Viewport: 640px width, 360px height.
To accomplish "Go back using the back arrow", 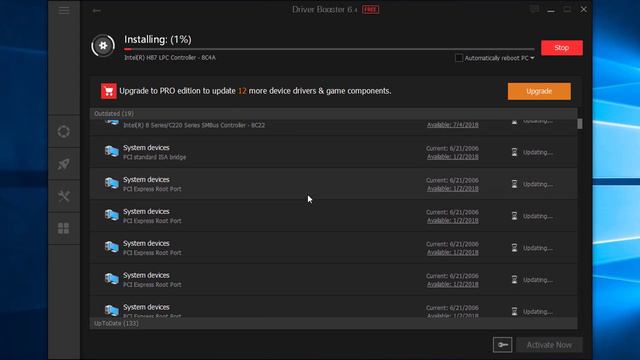I will click(96, 11).
